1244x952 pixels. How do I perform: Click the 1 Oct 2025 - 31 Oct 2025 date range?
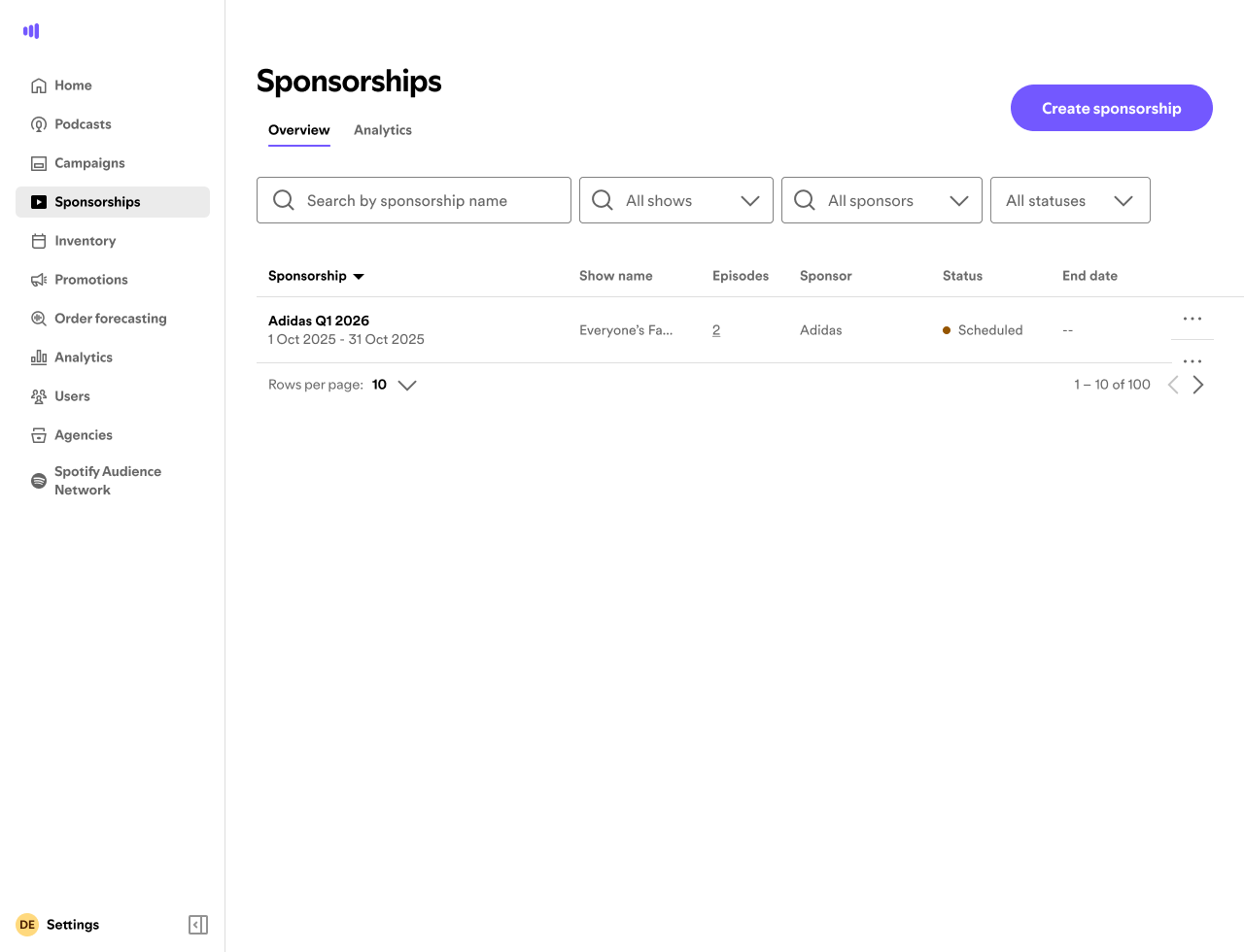(x=346, y=339)
